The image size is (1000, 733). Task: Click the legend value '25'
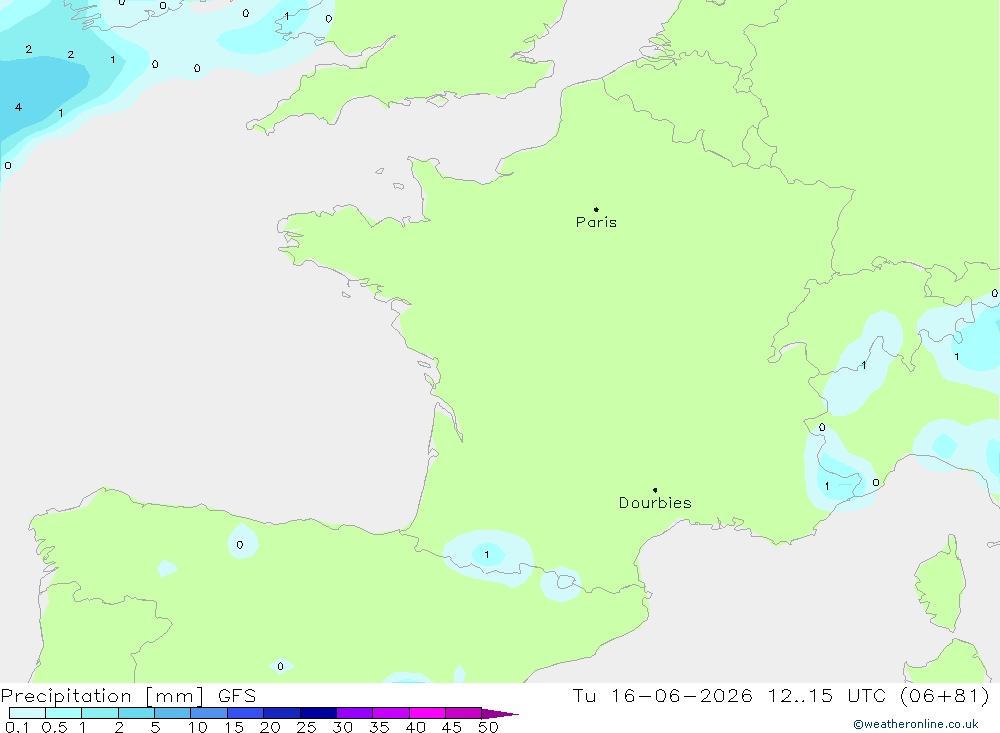306,727
